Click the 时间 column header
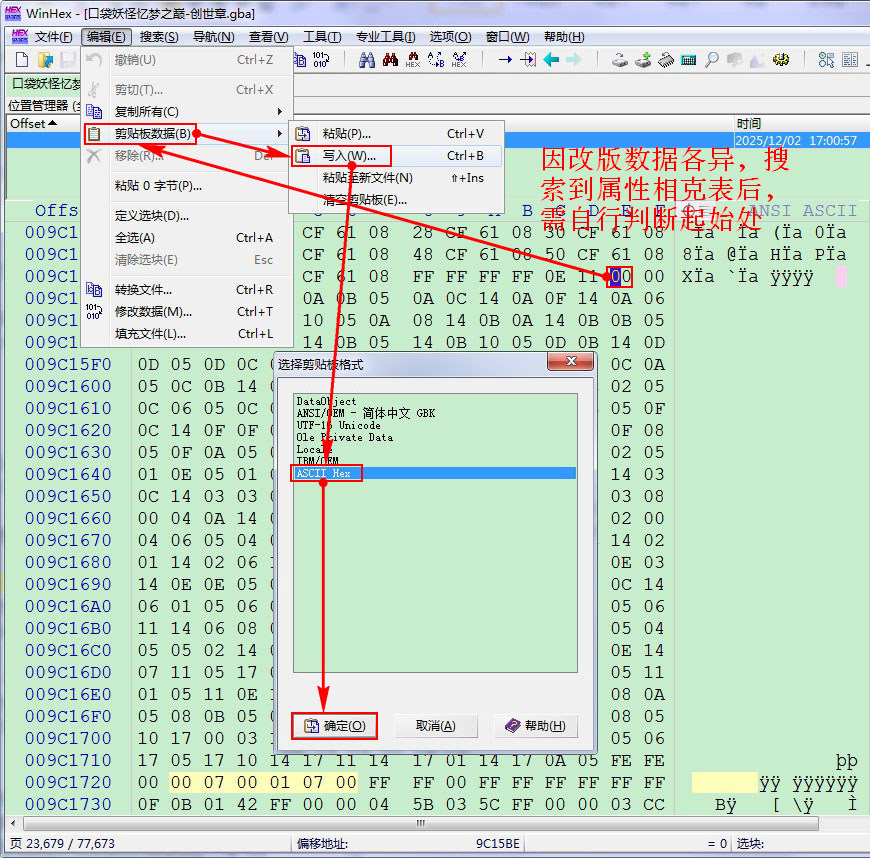Image resolution: width=870 pixels, height=858 pixels. coord(802,124)
